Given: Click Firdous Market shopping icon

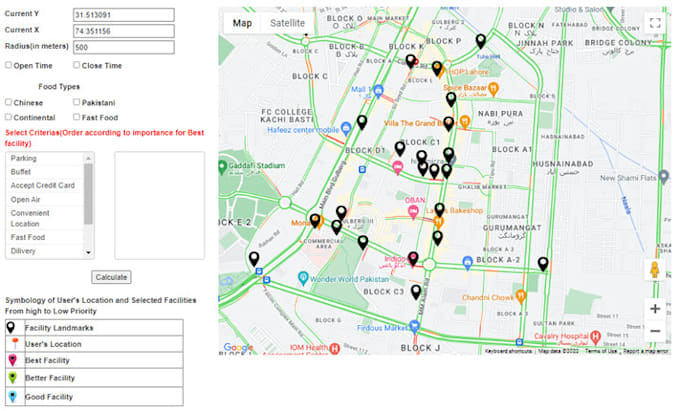Looking at the screenshot, I should (x=414, y=326).
